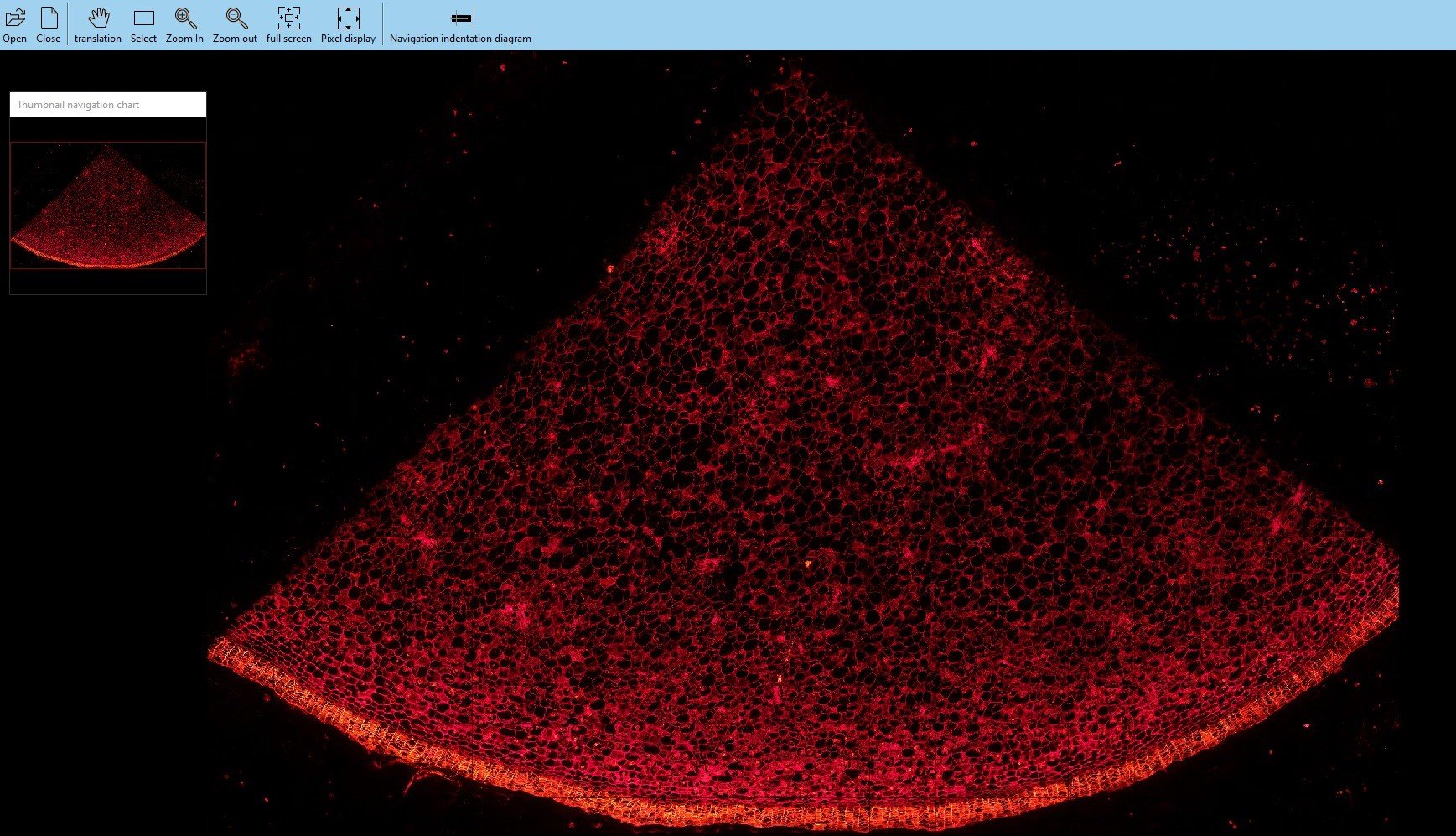Viewport: 1456px width, 836px height.
Task: Click the Thumbnail navigation chart header
Action: 108,105
